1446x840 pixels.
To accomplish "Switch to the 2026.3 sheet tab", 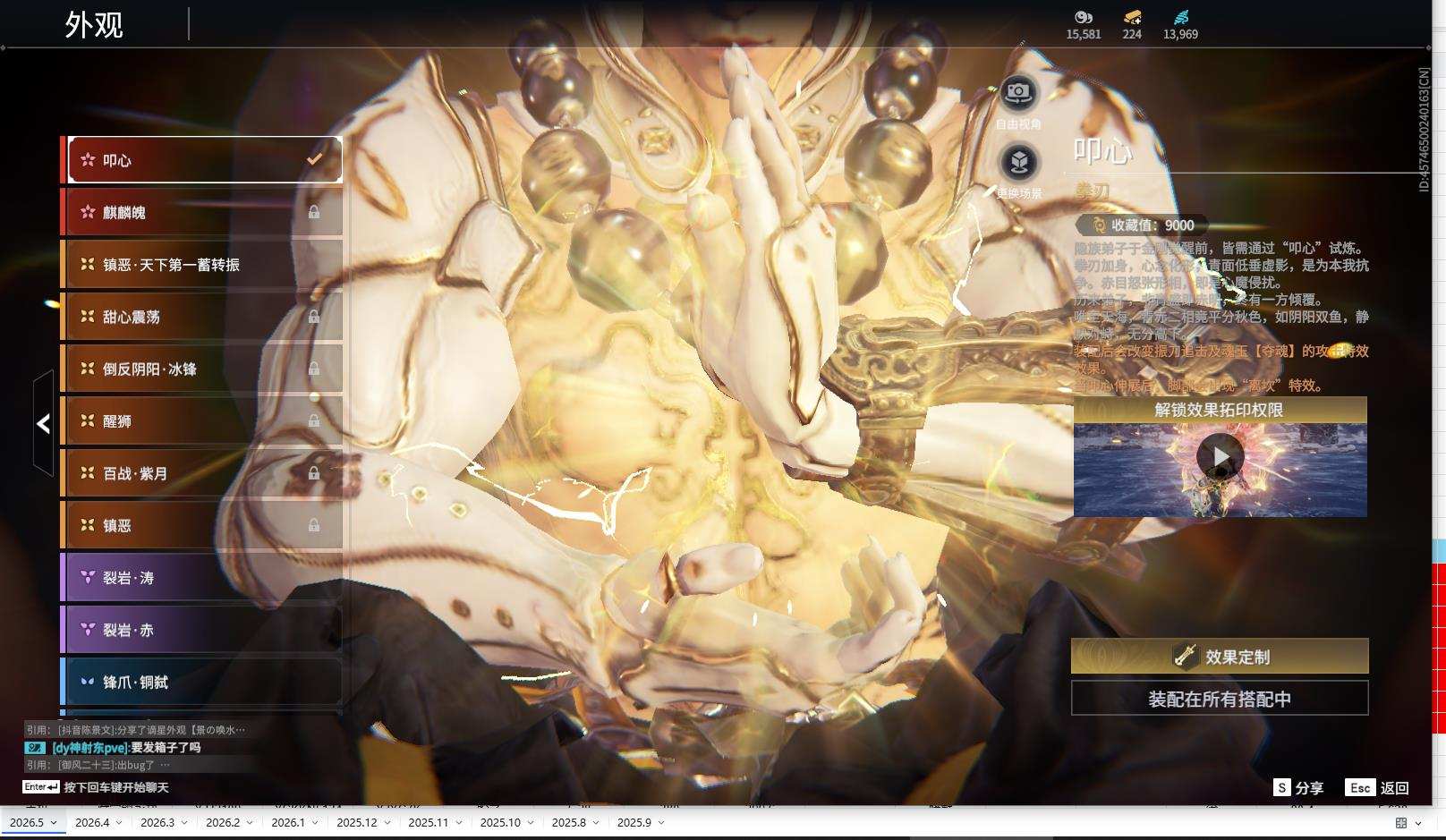I will (x=157, y=822).
